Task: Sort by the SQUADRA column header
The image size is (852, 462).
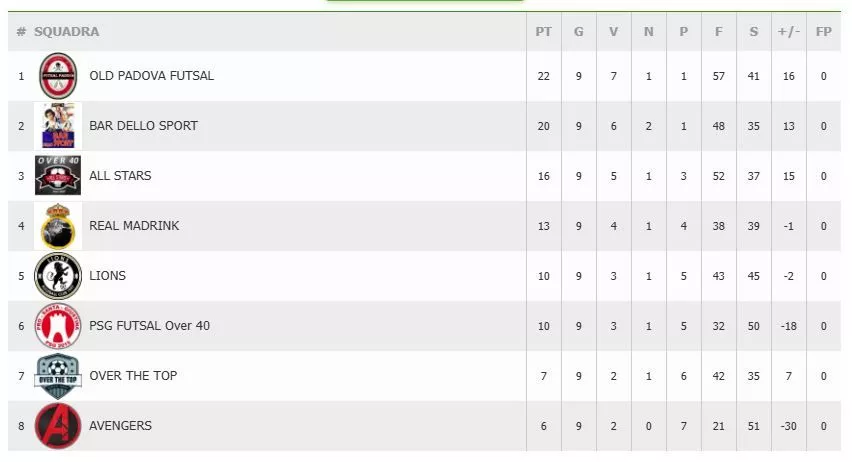Action: 66,32
